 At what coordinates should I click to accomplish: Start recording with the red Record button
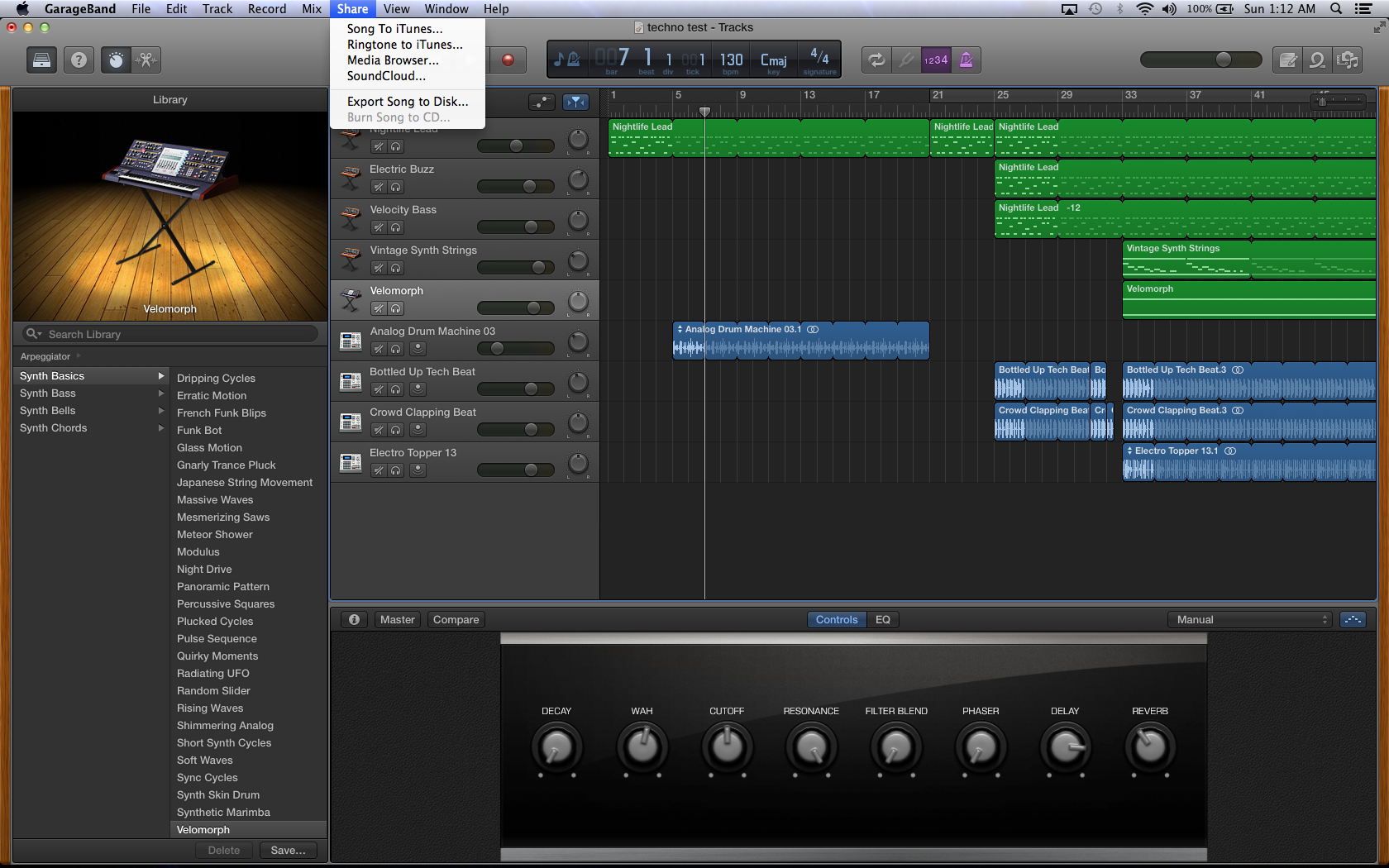click(x=508, y=60)
